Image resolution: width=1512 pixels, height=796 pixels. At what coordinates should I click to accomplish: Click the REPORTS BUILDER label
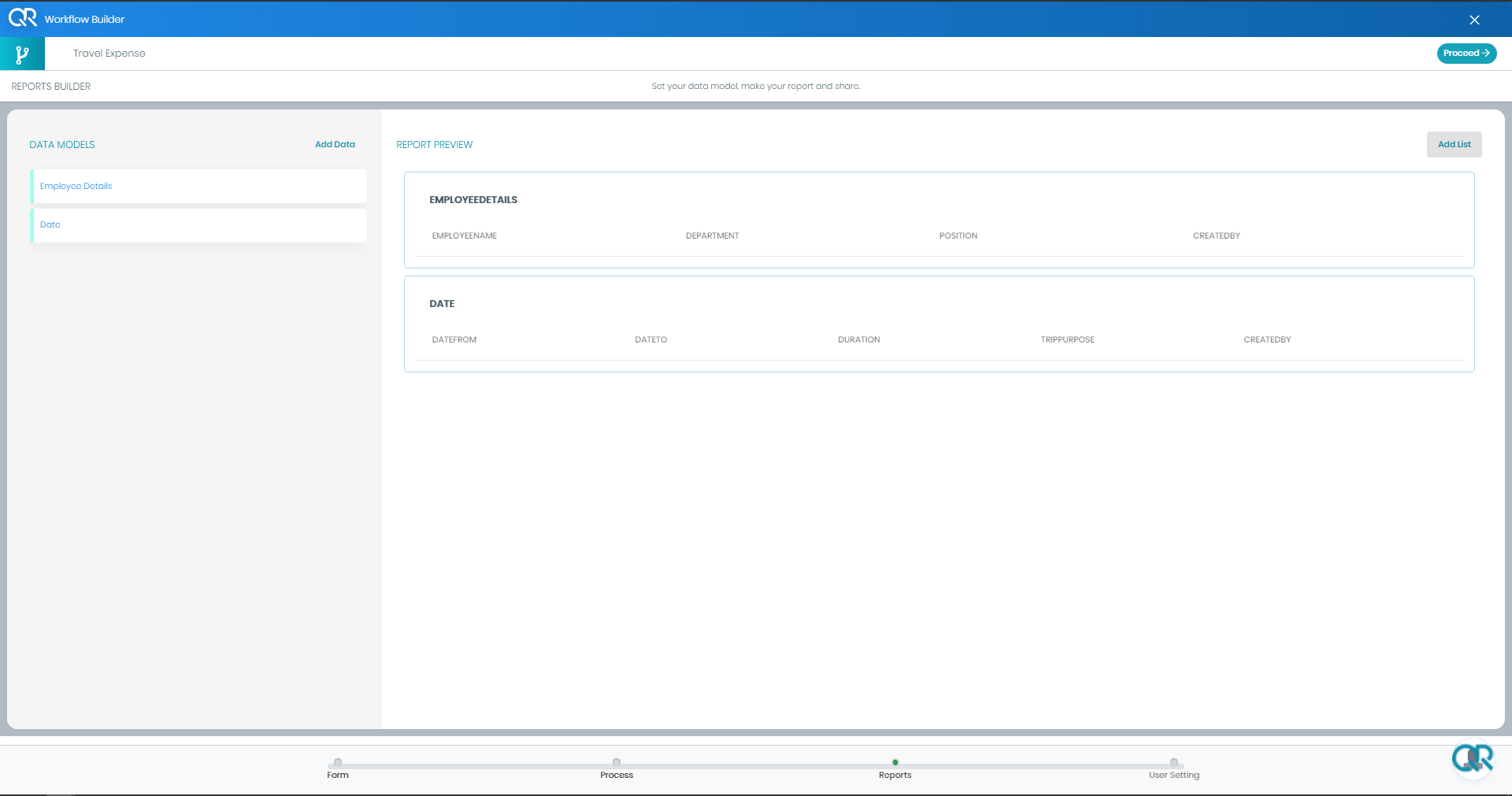point(51,87)
